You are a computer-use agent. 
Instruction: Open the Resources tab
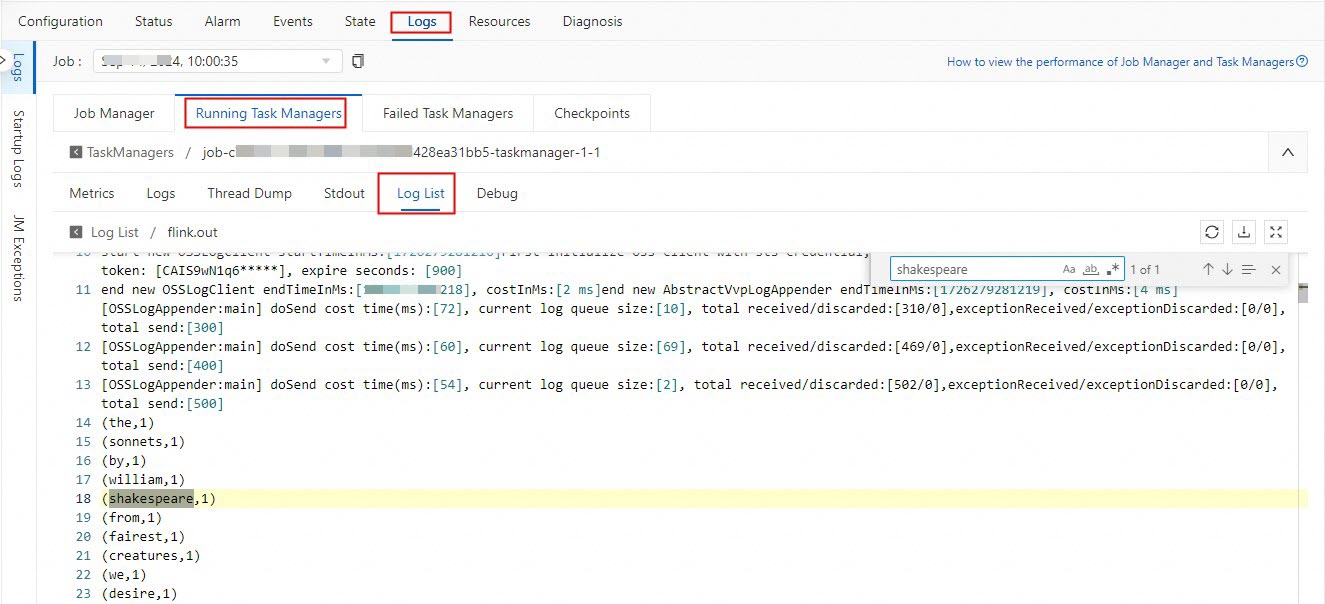[x=500, y=21]
